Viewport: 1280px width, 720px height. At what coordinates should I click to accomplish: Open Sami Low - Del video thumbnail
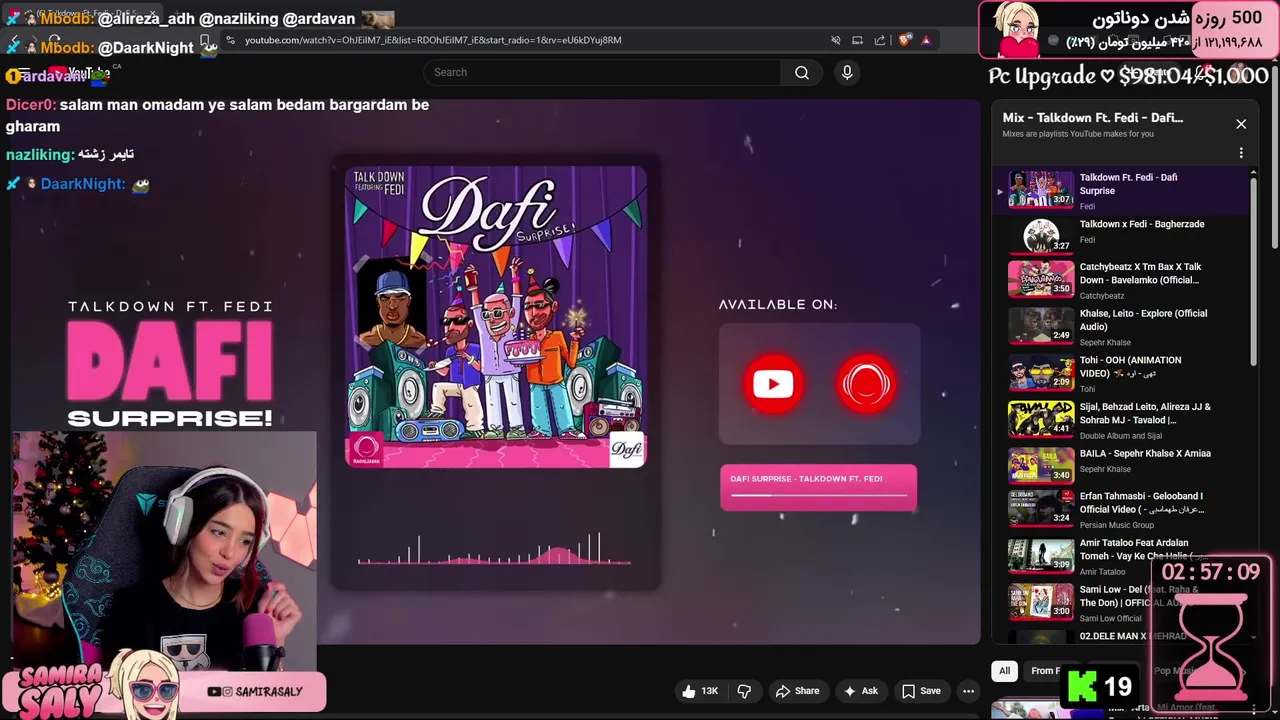point(1040,601)
